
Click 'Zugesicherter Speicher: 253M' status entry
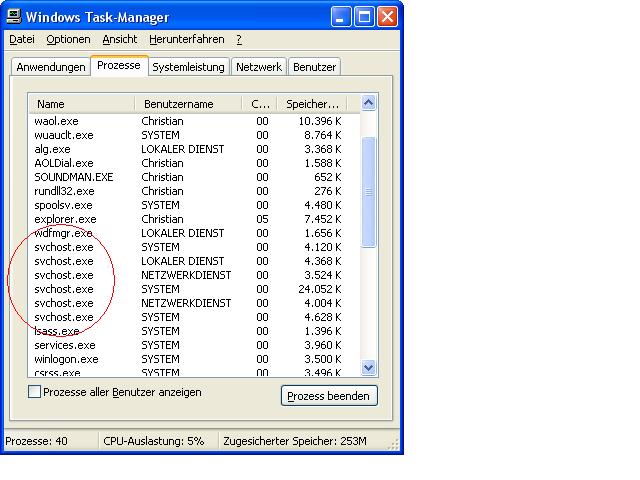point(295,441)
